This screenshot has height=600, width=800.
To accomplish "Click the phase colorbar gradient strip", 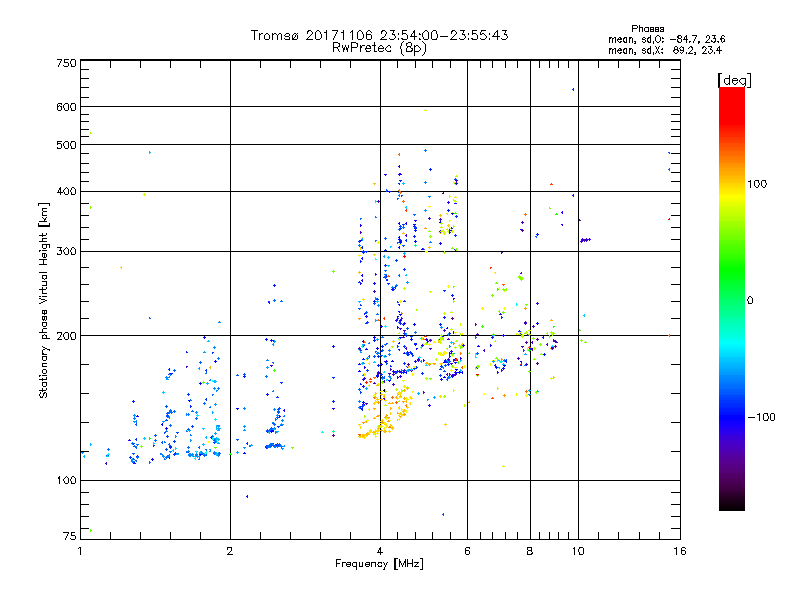I will [x=732, y=299].
